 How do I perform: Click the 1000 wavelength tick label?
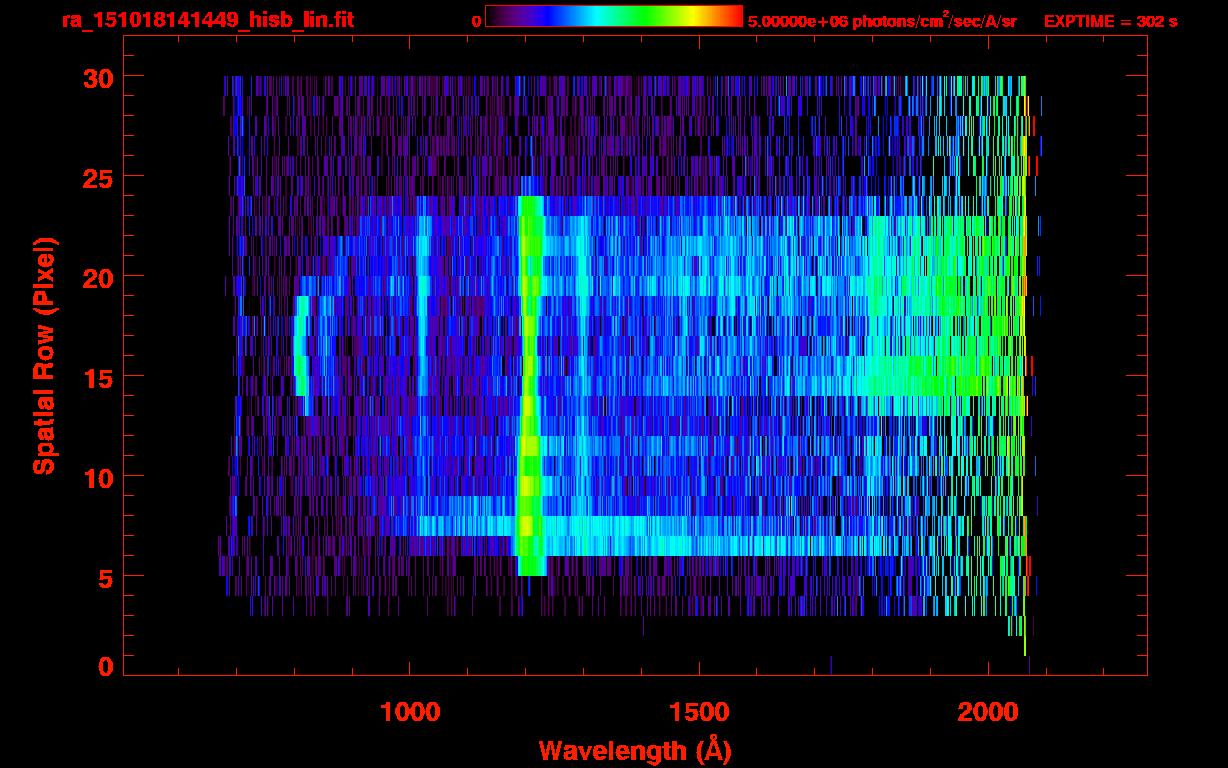point(410,711)
